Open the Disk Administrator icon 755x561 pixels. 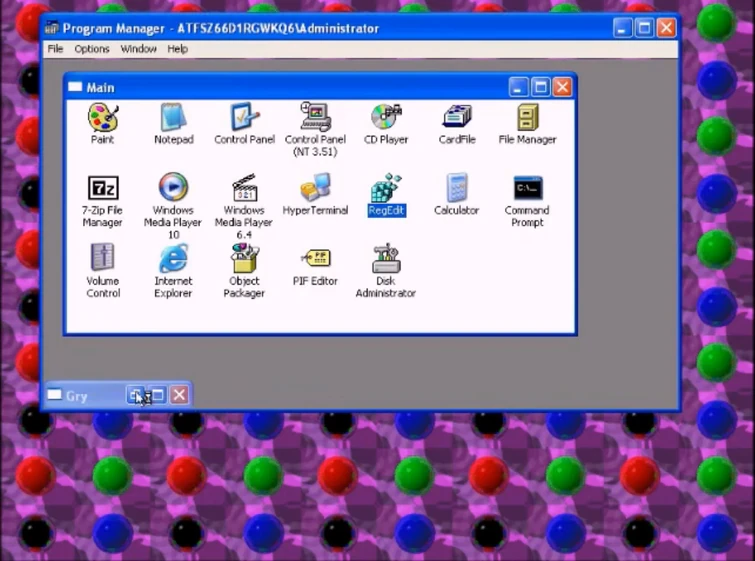point(386,258)
